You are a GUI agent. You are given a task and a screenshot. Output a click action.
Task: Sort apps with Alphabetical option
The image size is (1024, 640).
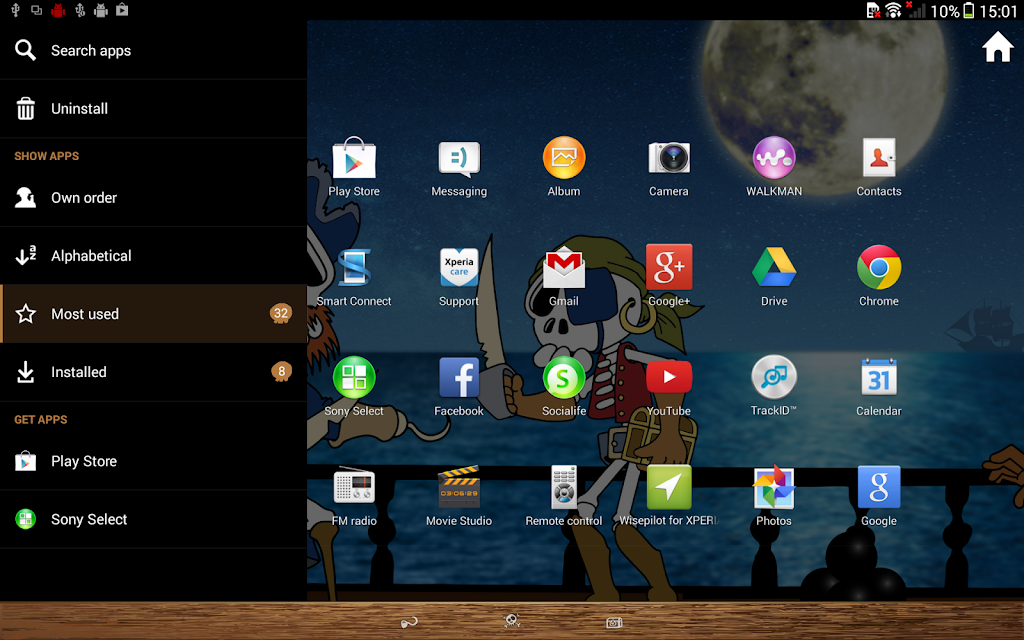(x=153, y=255)
